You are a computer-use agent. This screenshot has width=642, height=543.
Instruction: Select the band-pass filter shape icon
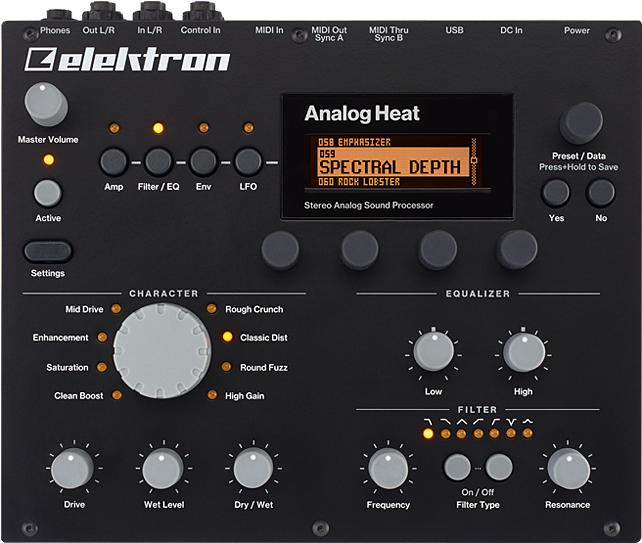click(461, 422)
